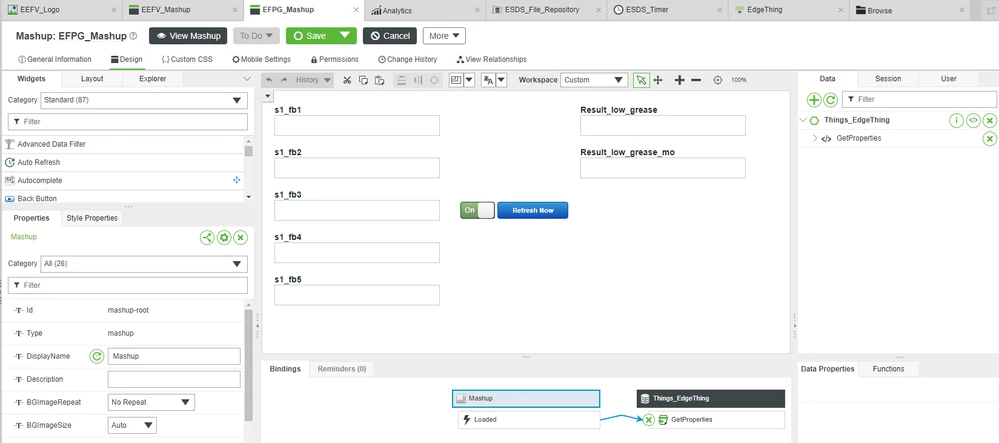
Task: Open properties Category All (26) dropdown
Action: click(x=144, y=263)
